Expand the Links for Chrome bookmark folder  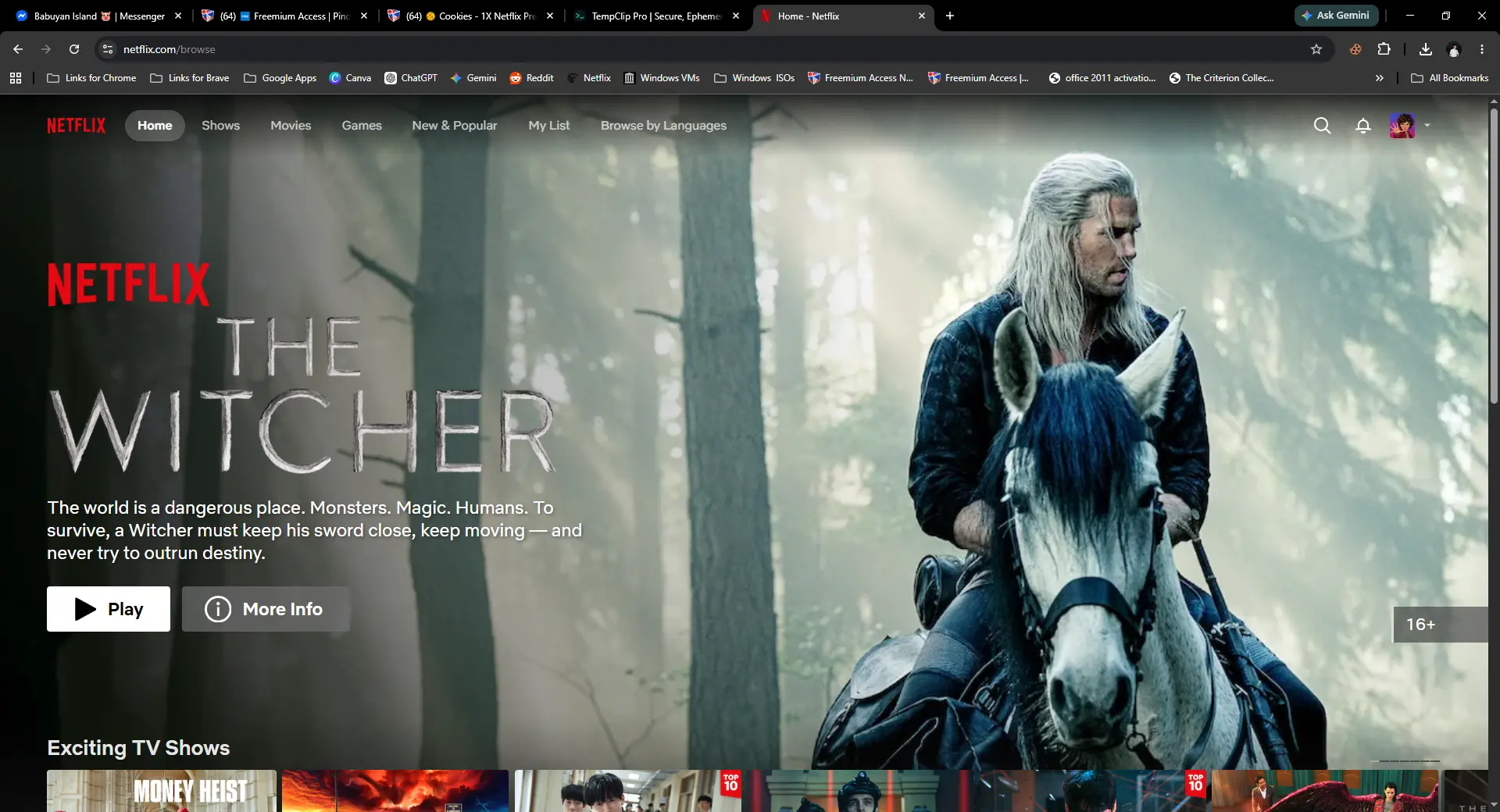point(91,78)
